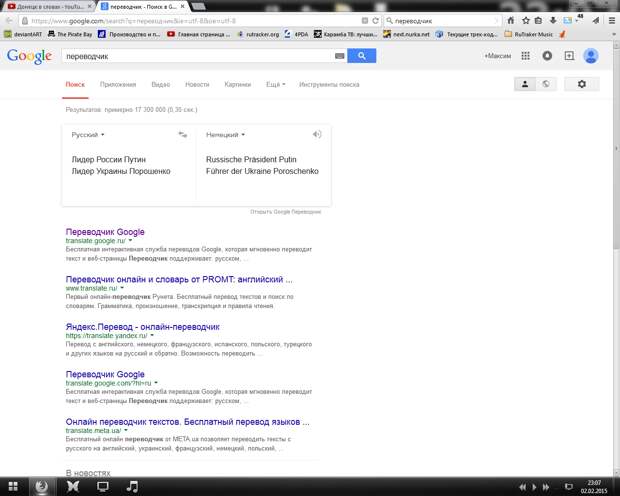Click the Google+ share plus icon
620x496 pixels.
pyautogui.click(x=569, y=56)
